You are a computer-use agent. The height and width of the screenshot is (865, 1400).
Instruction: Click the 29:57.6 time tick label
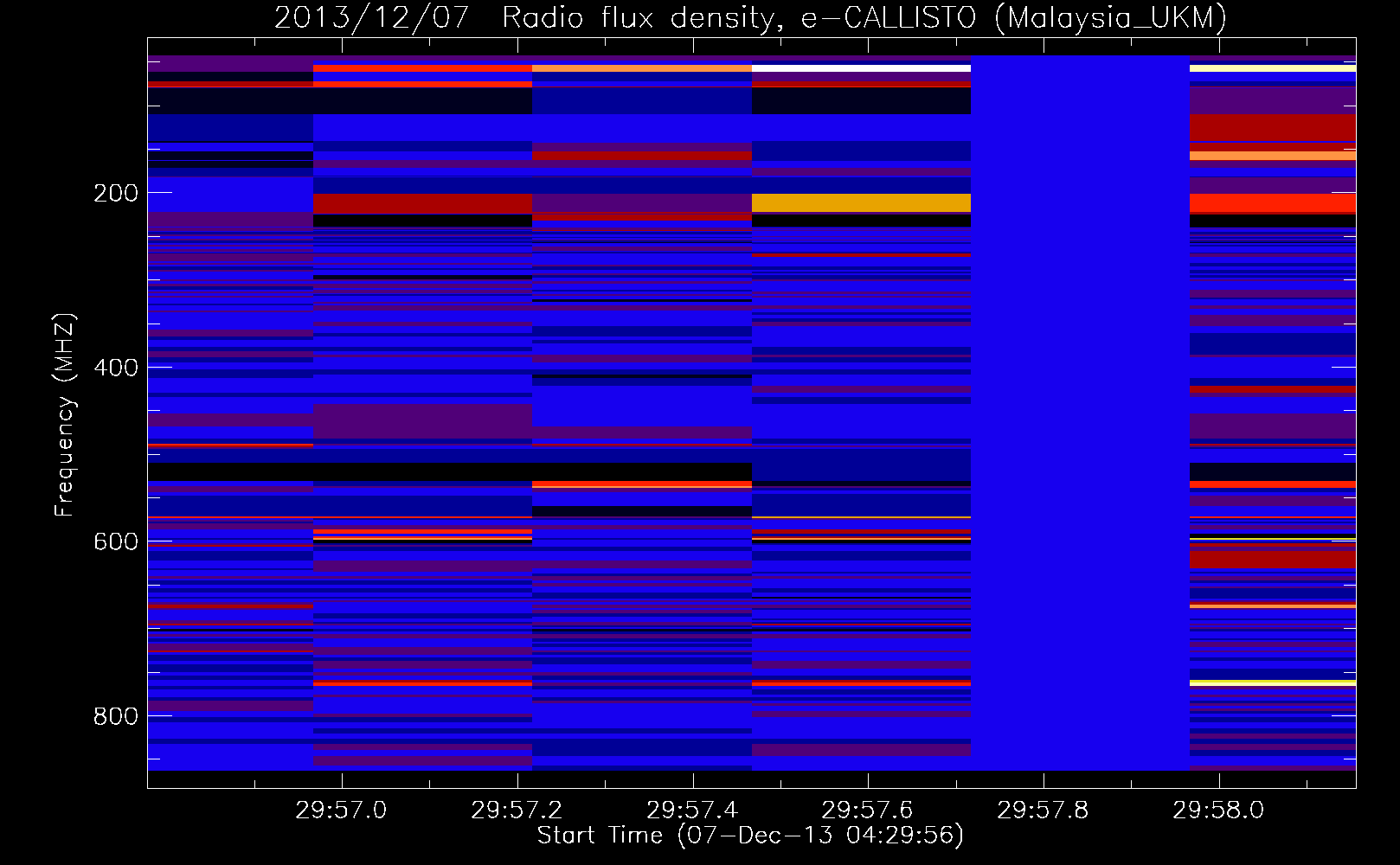click(x=867, y=810)
